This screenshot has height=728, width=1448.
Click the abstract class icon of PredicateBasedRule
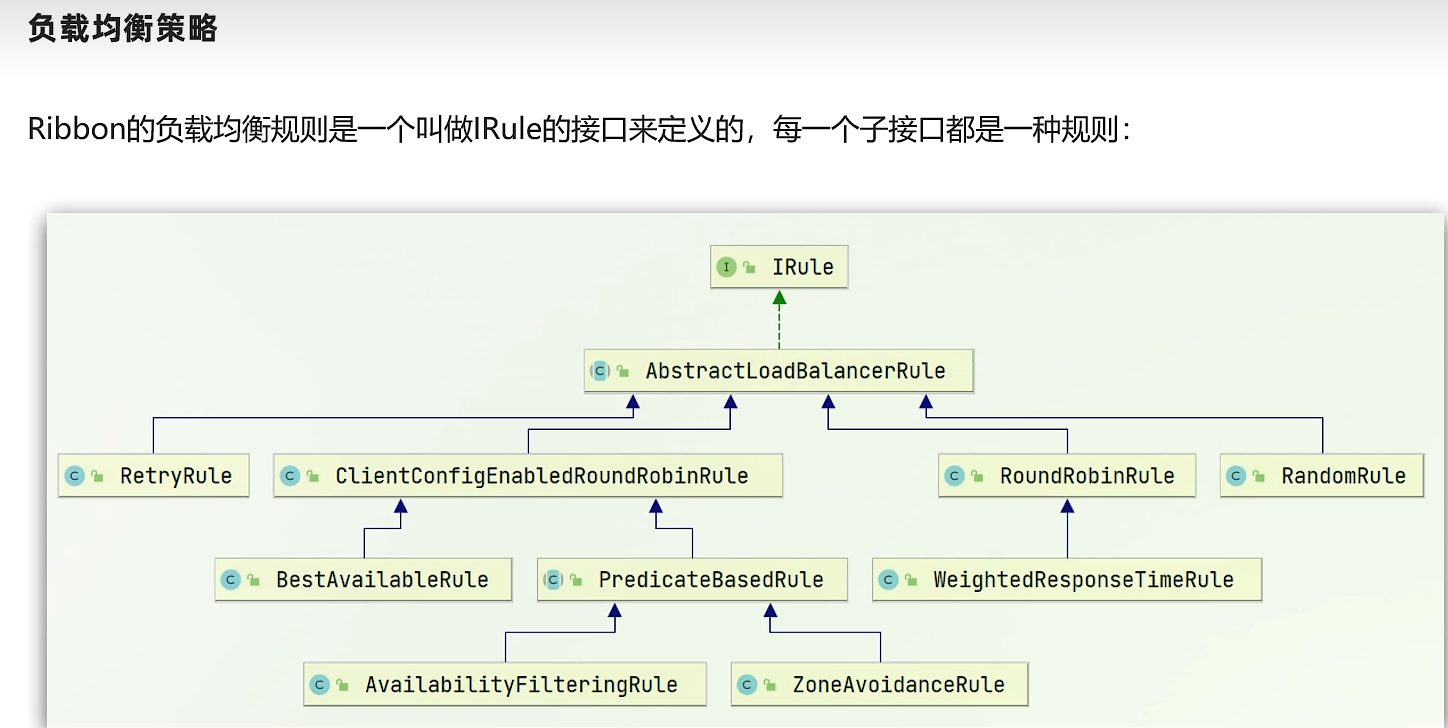553,579
